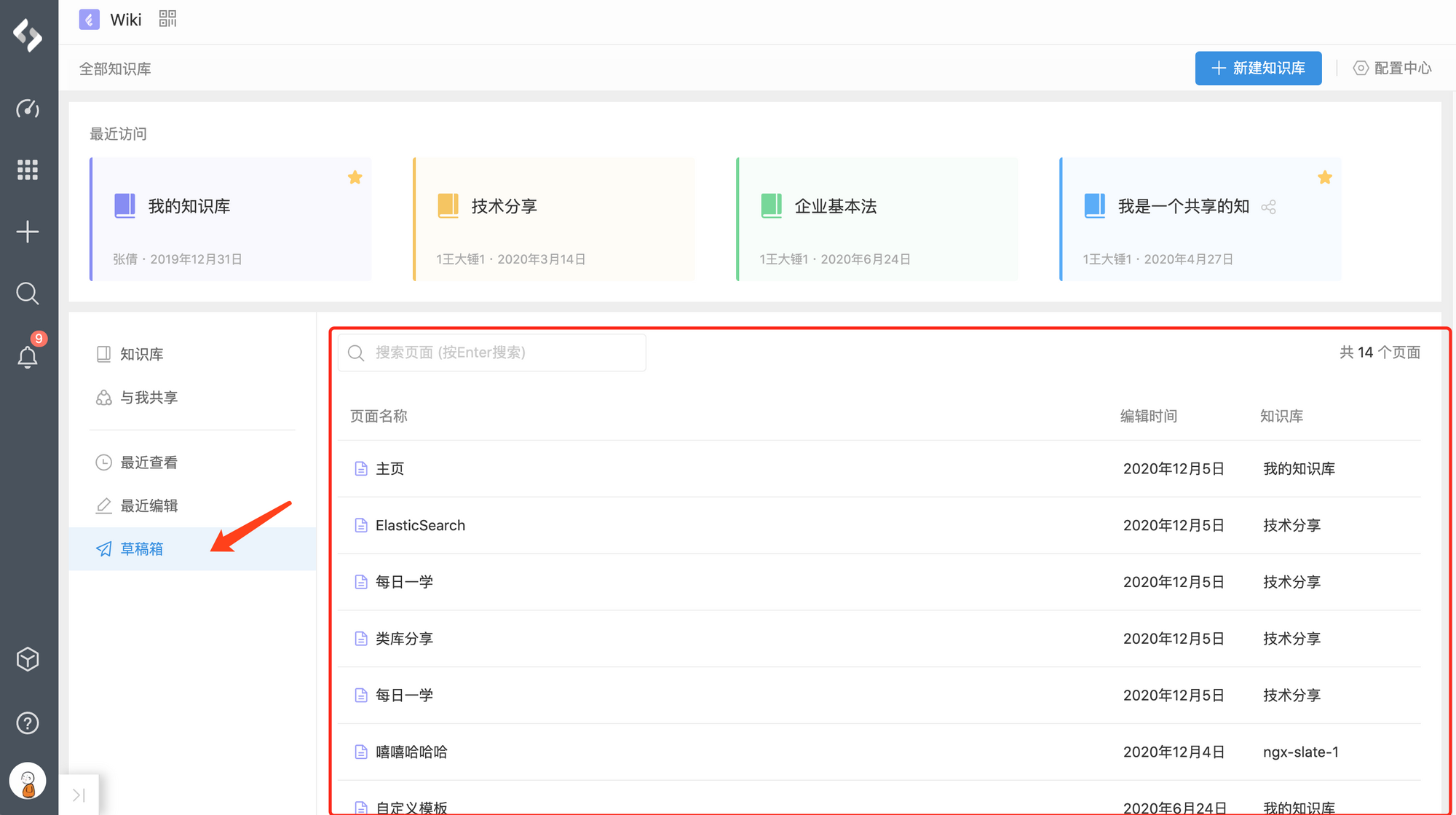Click 最近访问 section heading
The height and width of the screenshot is (815, 1456).
118,134
